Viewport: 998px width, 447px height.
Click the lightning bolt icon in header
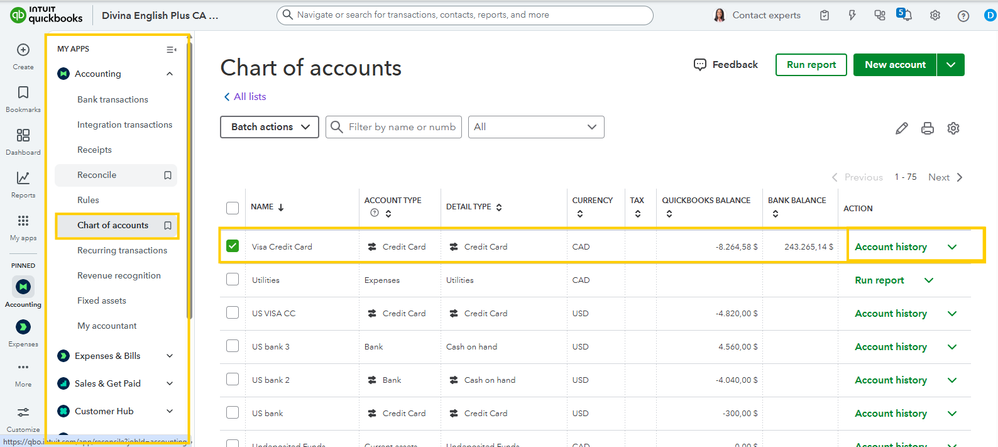pyautogui.click(x=852, y=15)
